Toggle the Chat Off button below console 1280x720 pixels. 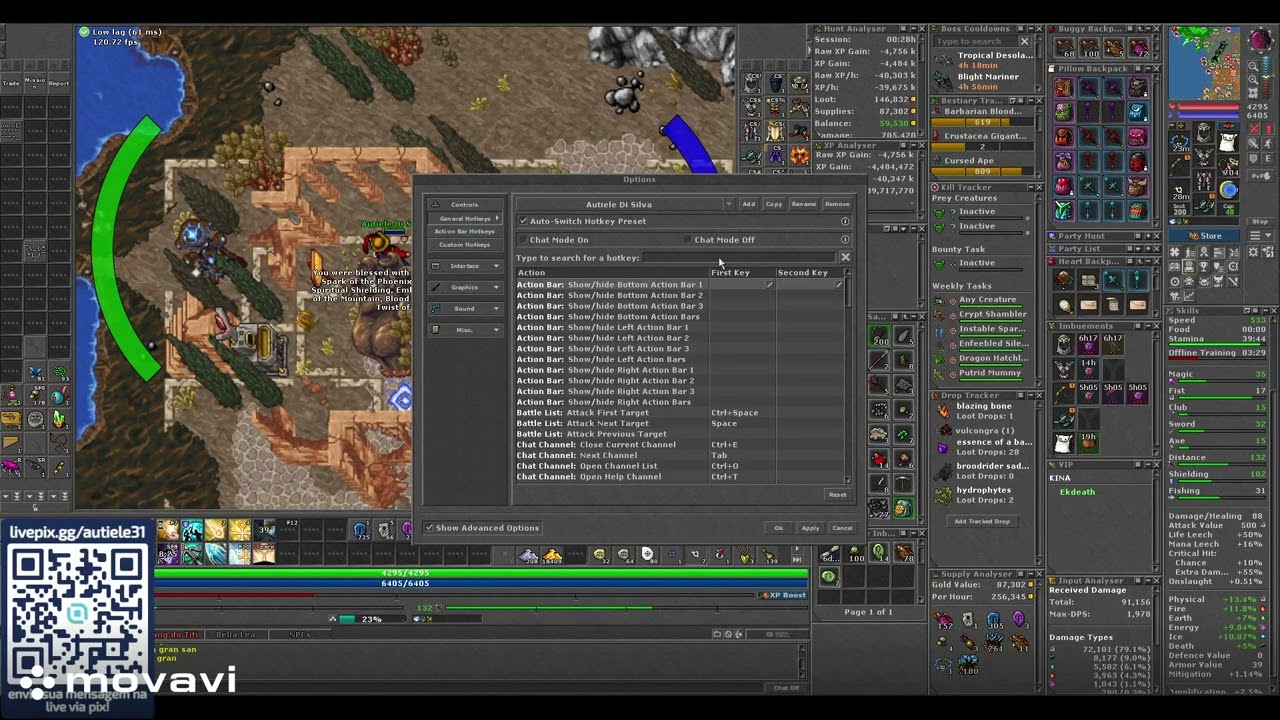coord(786,688)
